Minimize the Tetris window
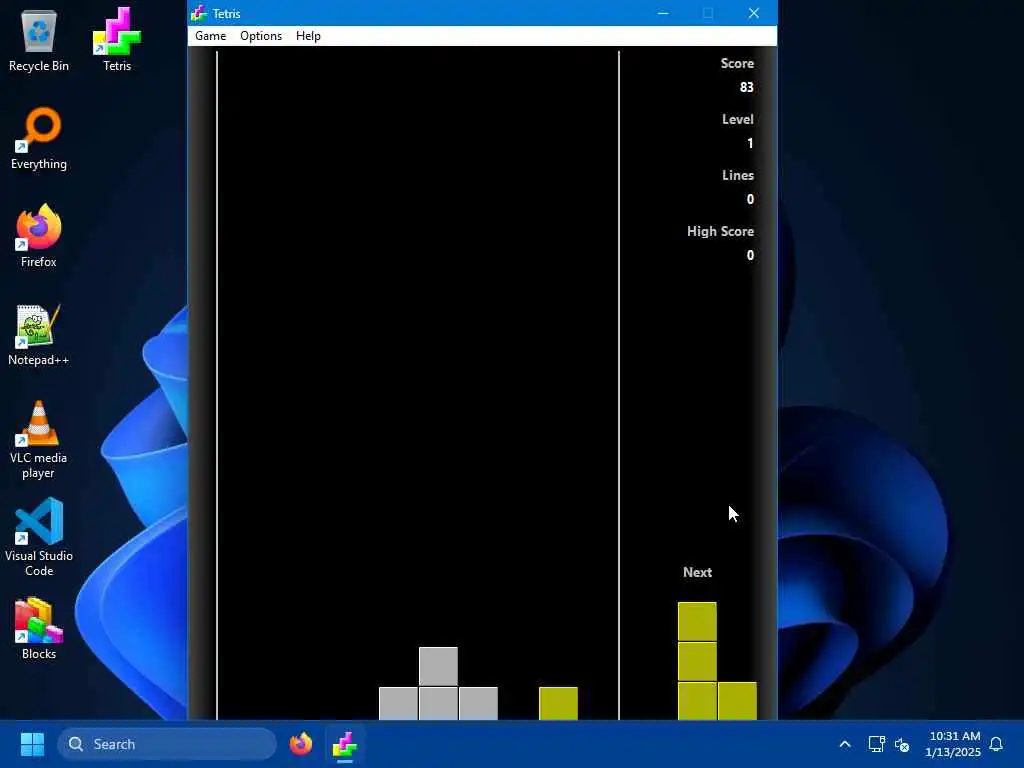This screenshot has height=768, width=1024. (x=663, y=13)
